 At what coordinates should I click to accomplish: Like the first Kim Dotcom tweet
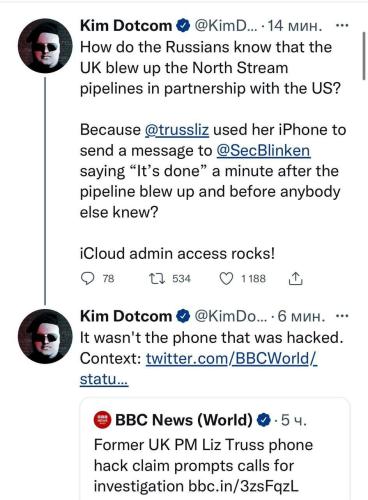tap(226, 279)
